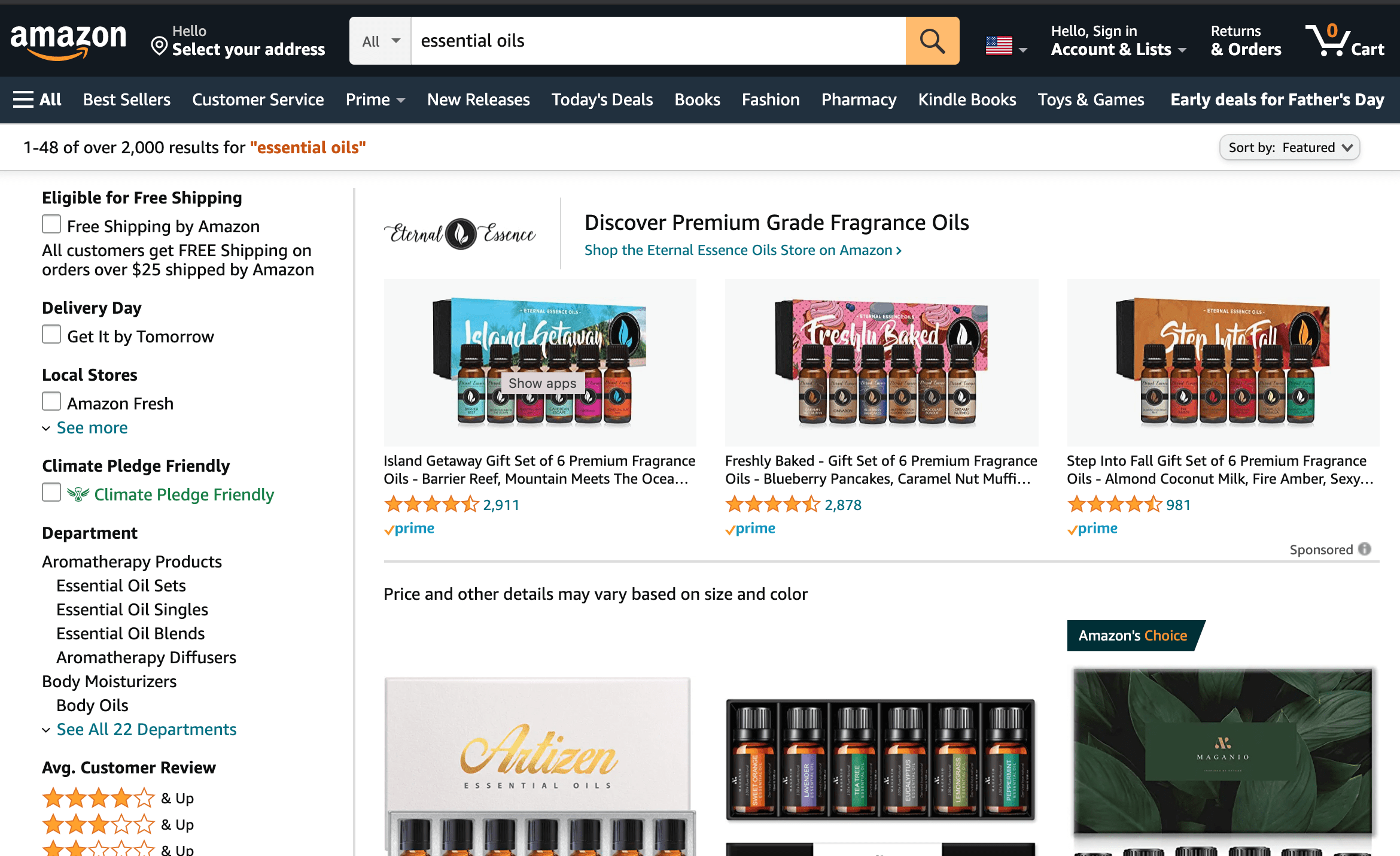Open Best Sellers nav item
The width and height of the screenshot is (1400, 856).
click(x=127, y=99)
